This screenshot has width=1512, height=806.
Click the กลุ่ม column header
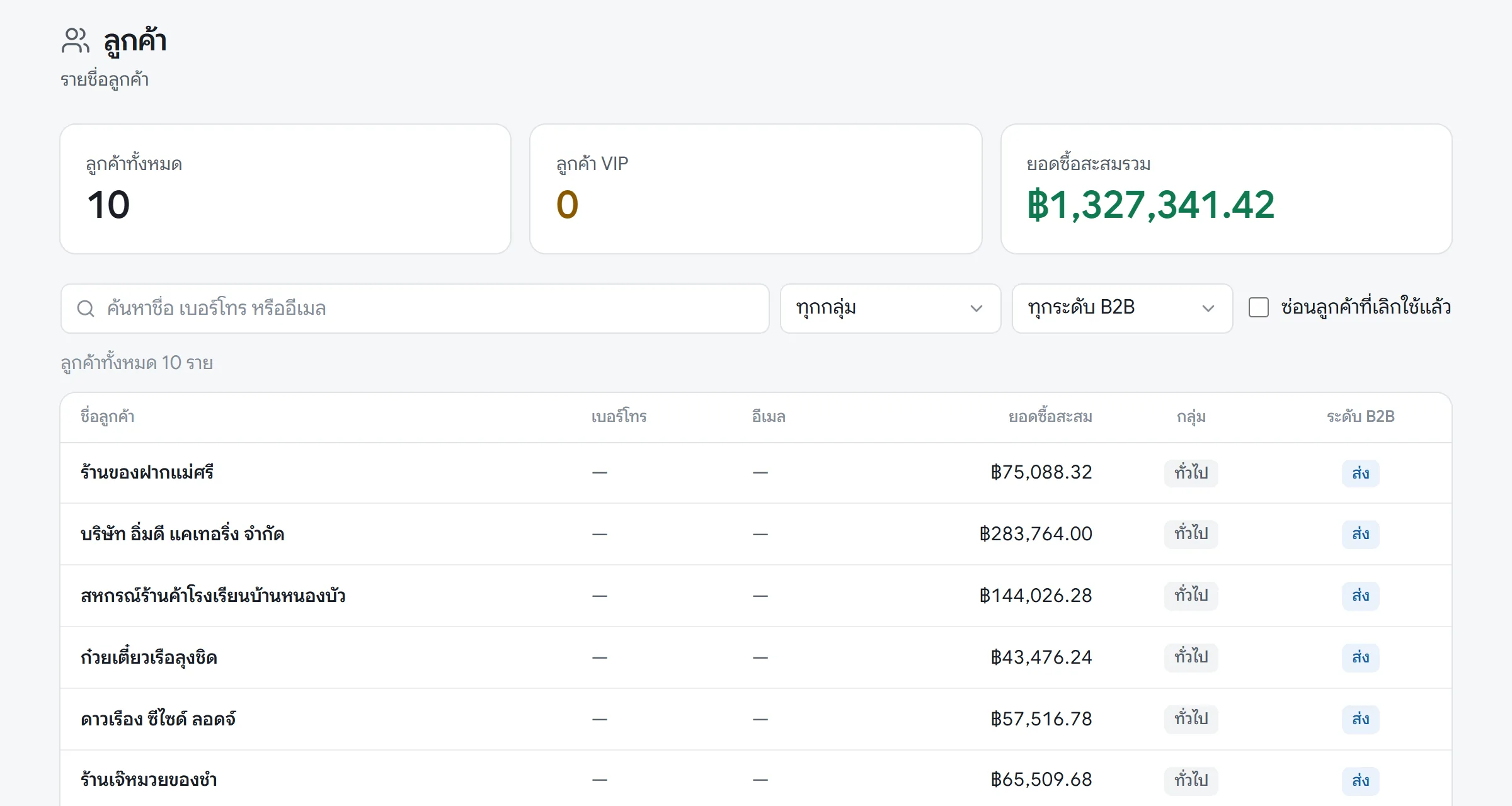pos(1191,417)
